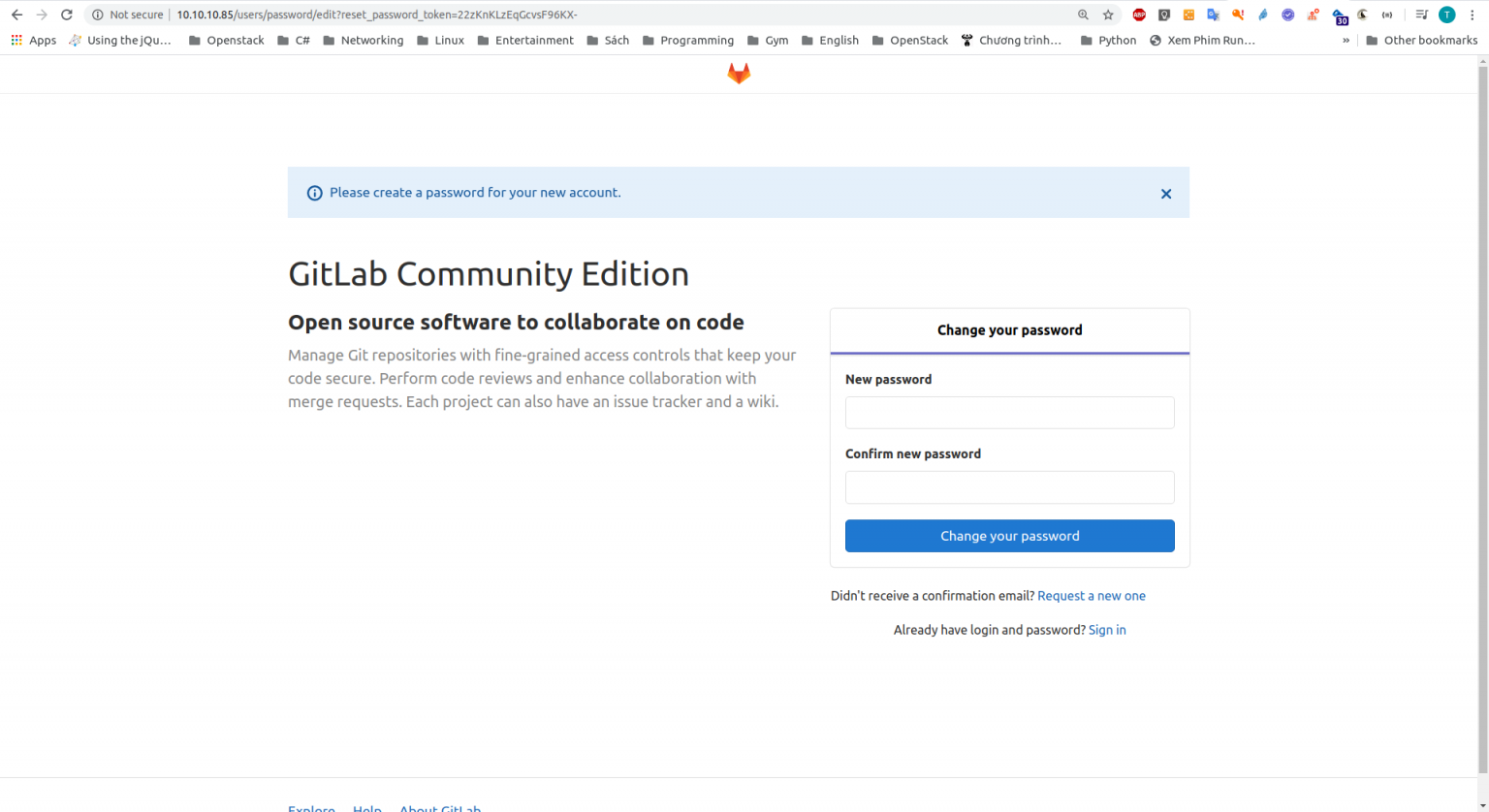Open the Other bookmarks folder
The height and width of the screenshot is (812, 1489).
[1421, 41]
